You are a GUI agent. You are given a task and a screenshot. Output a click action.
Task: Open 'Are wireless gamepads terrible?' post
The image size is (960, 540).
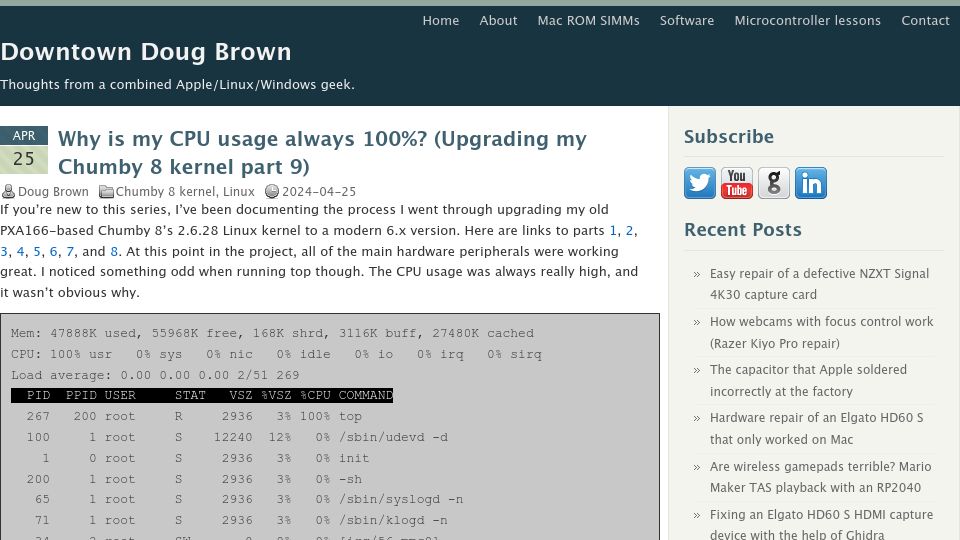click(x=820, y=477)
